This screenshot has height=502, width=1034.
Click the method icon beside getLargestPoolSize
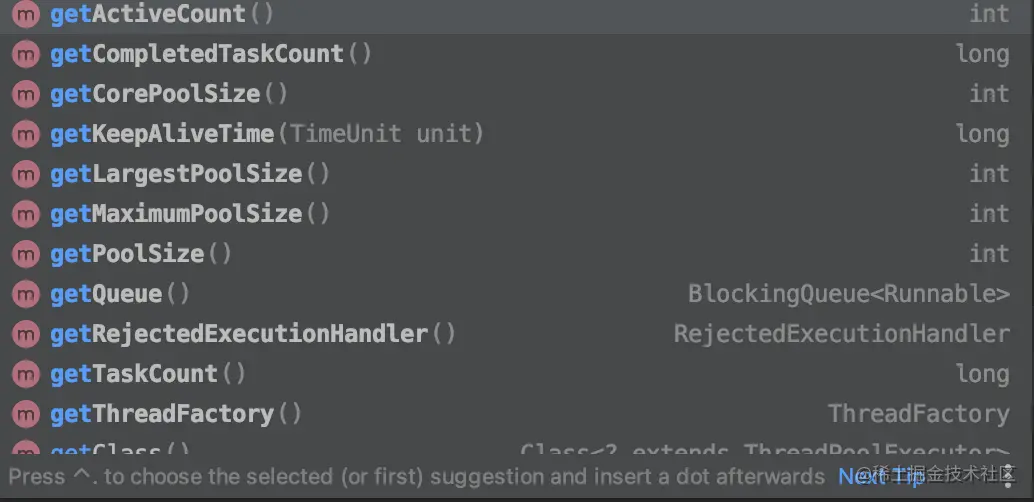[x=25, y=175]
